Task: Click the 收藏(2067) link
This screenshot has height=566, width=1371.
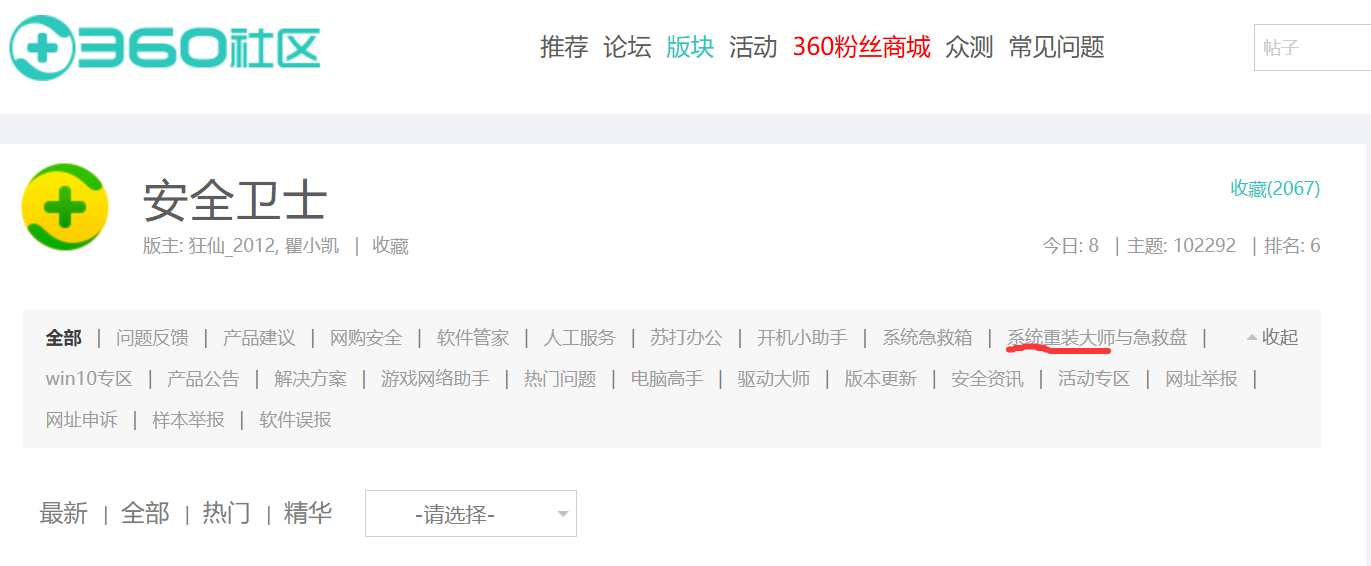Action: pos(1274,188)
